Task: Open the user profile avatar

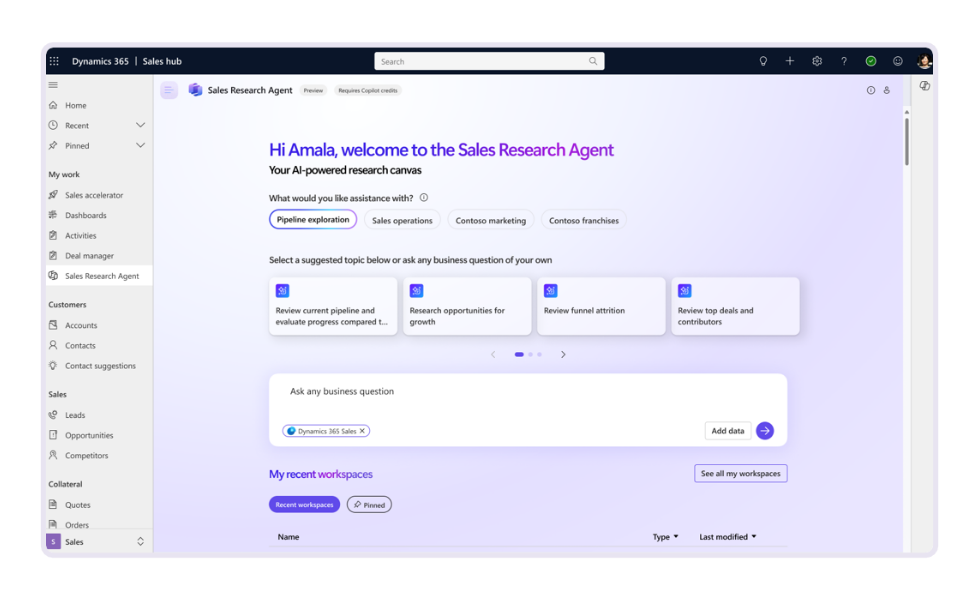Action: point(924,61)
